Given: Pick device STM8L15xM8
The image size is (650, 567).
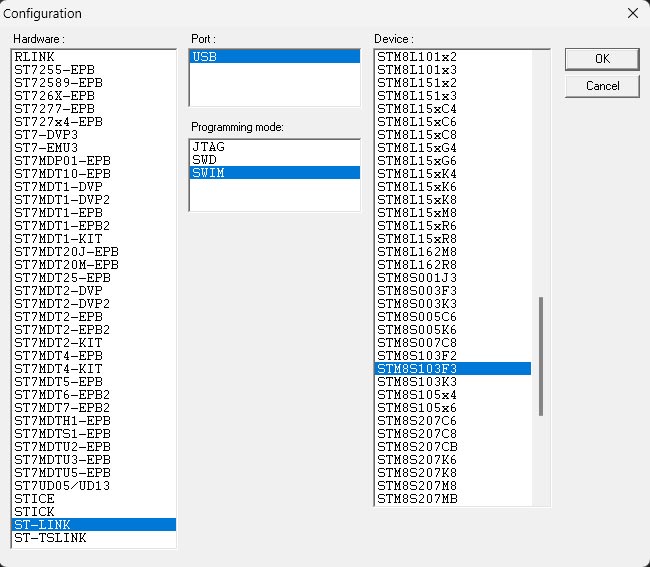Looking at the screenshot, I should [x=453, y=213].
